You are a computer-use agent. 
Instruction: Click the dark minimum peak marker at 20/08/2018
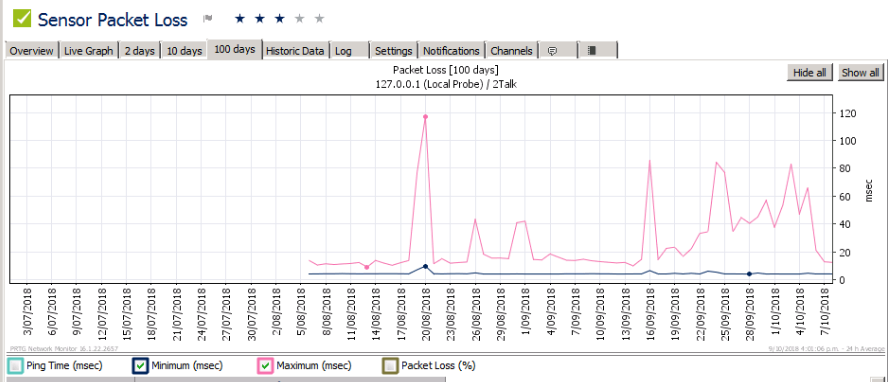click(x=425, y=266)
